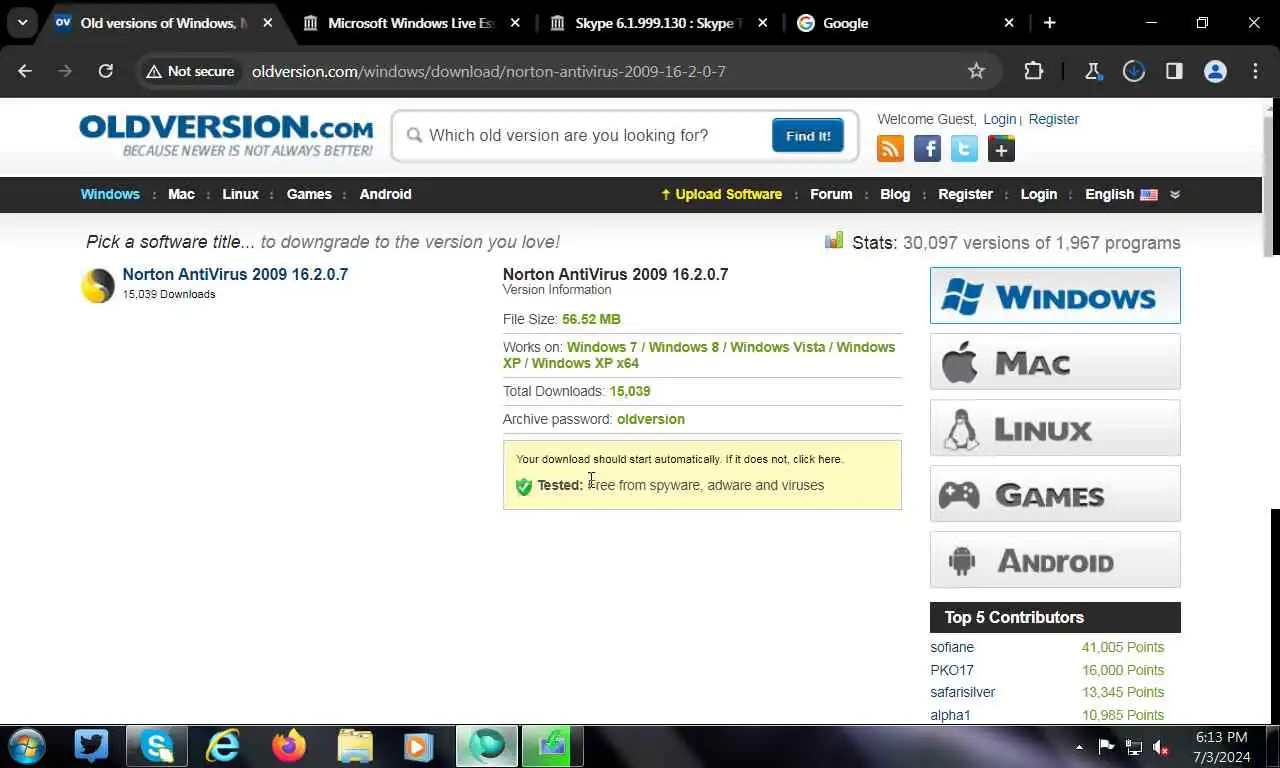
Task: Open contributor safarisilver's profile
Action: 962,692
